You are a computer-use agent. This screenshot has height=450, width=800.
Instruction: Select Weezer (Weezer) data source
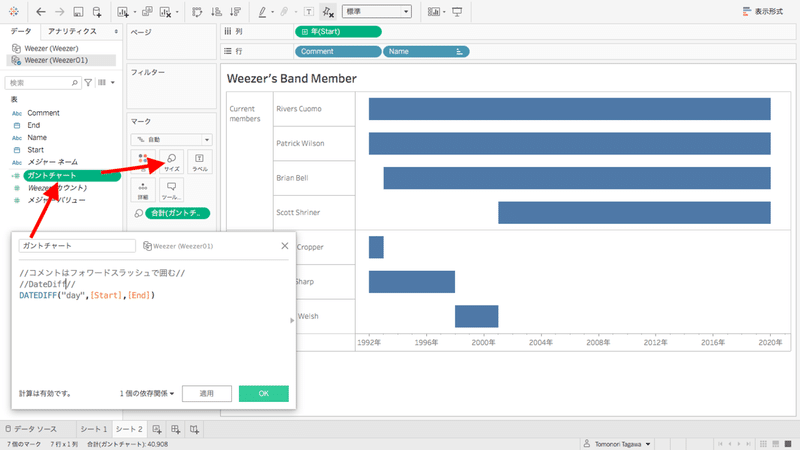pyautogui.click(x=52, y=48)
